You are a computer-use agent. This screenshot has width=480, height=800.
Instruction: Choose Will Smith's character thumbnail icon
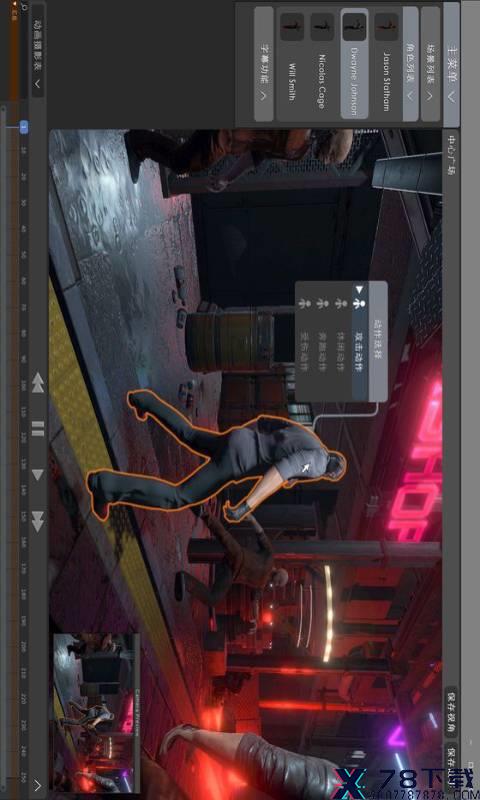(292, 27)
